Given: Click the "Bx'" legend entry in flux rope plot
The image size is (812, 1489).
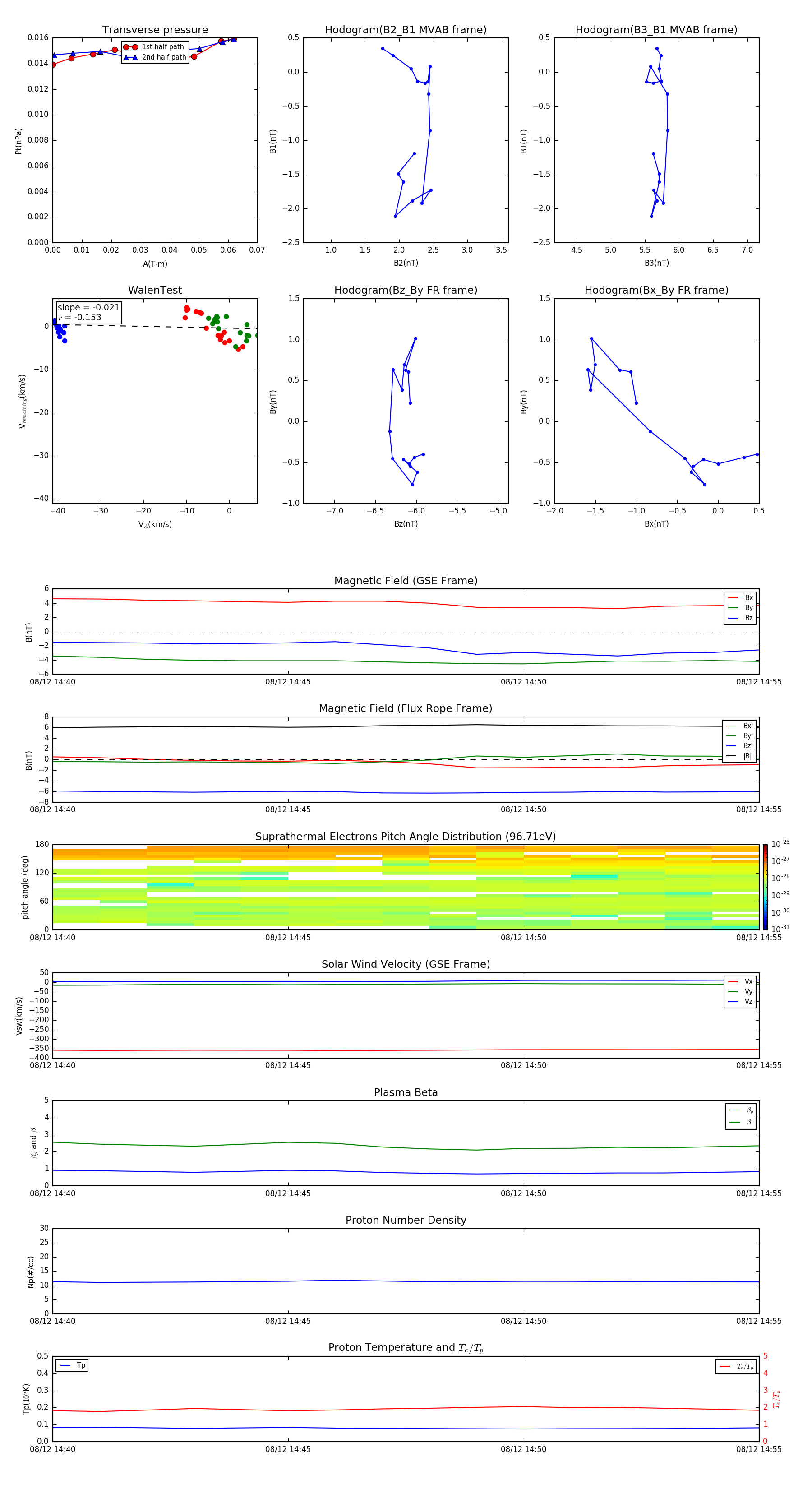Looking at the screenshot, I should click(740, 726).
